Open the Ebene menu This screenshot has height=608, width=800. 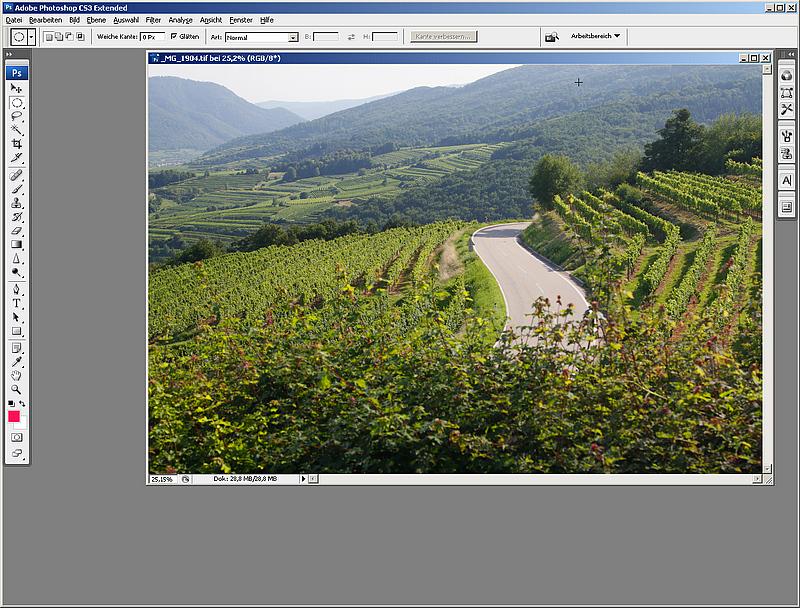coord(96,20)
